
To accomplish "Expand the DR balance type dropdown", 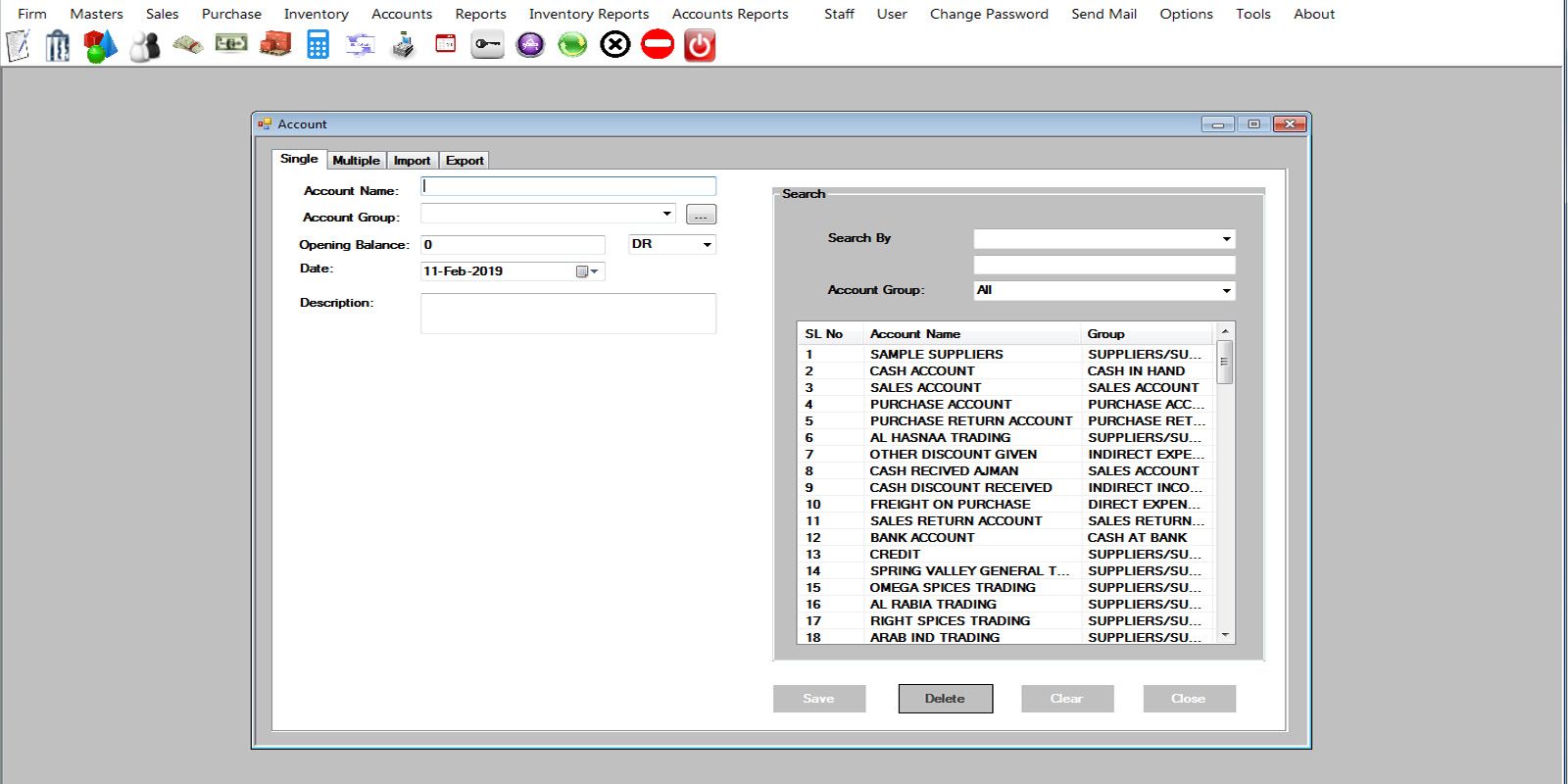I will pyautogui.click(x=707, y=244).
